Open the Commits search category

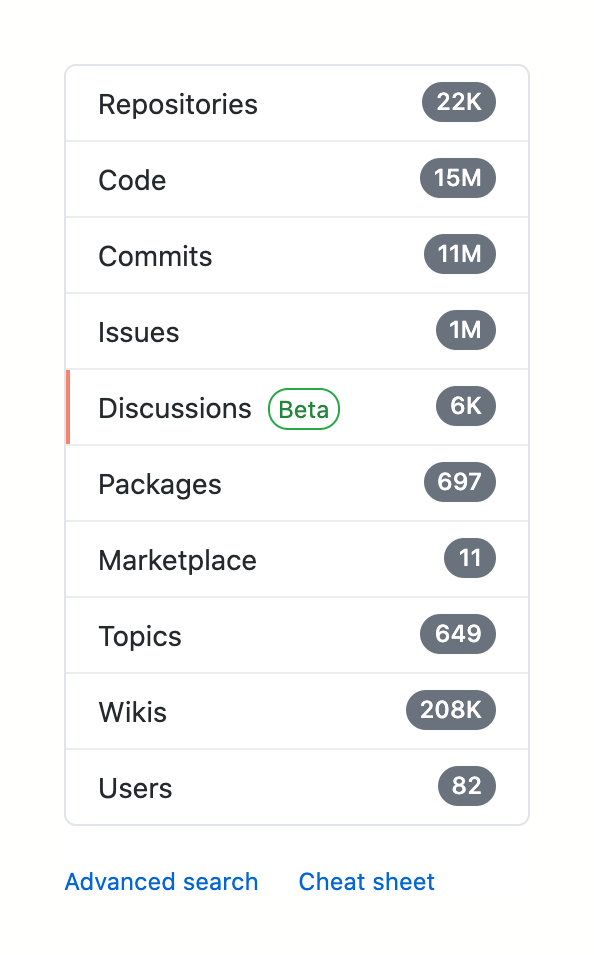coord(155,255)
